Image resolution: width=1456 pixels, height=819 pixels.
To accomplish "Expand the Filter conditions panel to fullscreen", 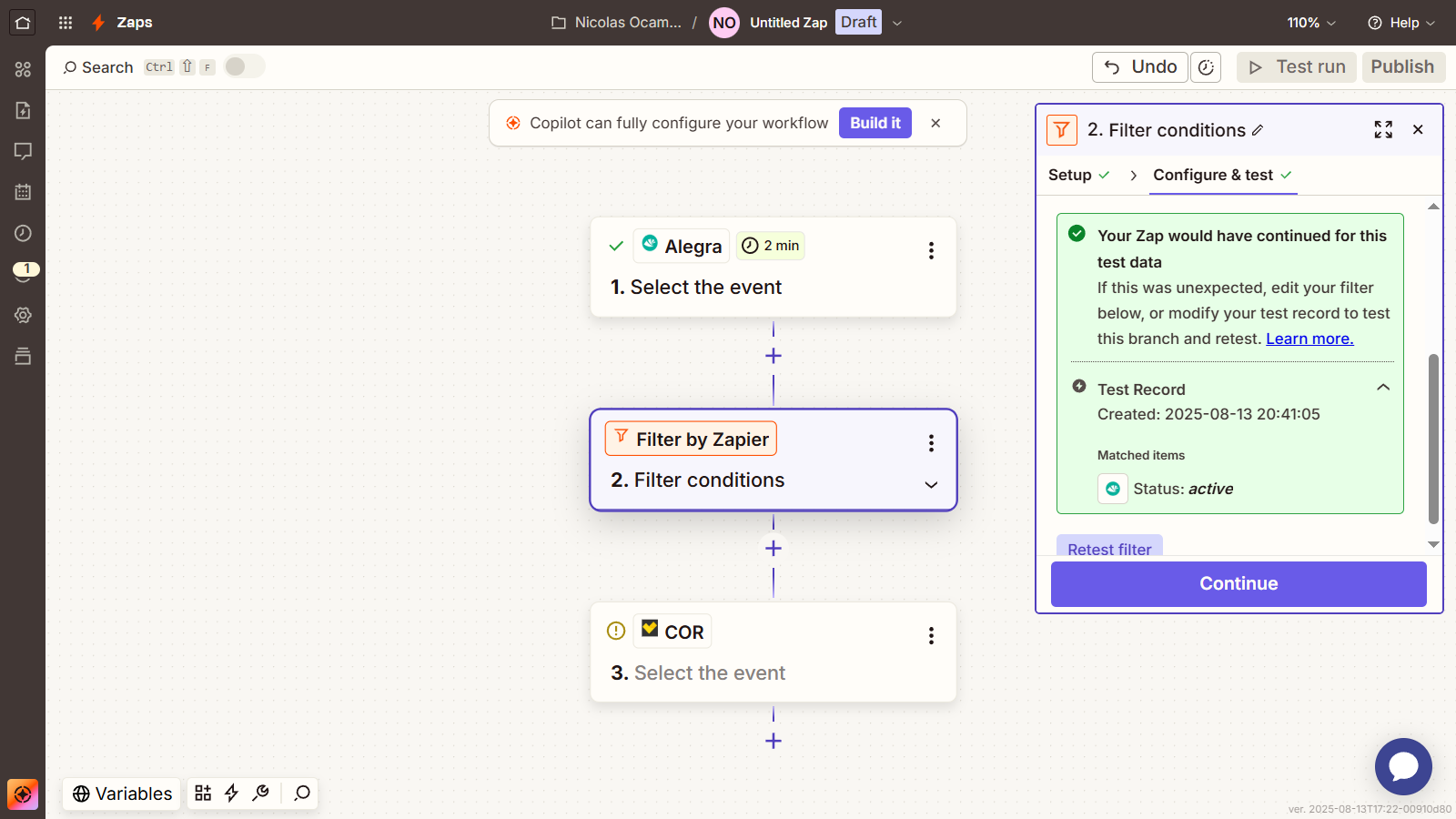I will tap(1383, 130).
